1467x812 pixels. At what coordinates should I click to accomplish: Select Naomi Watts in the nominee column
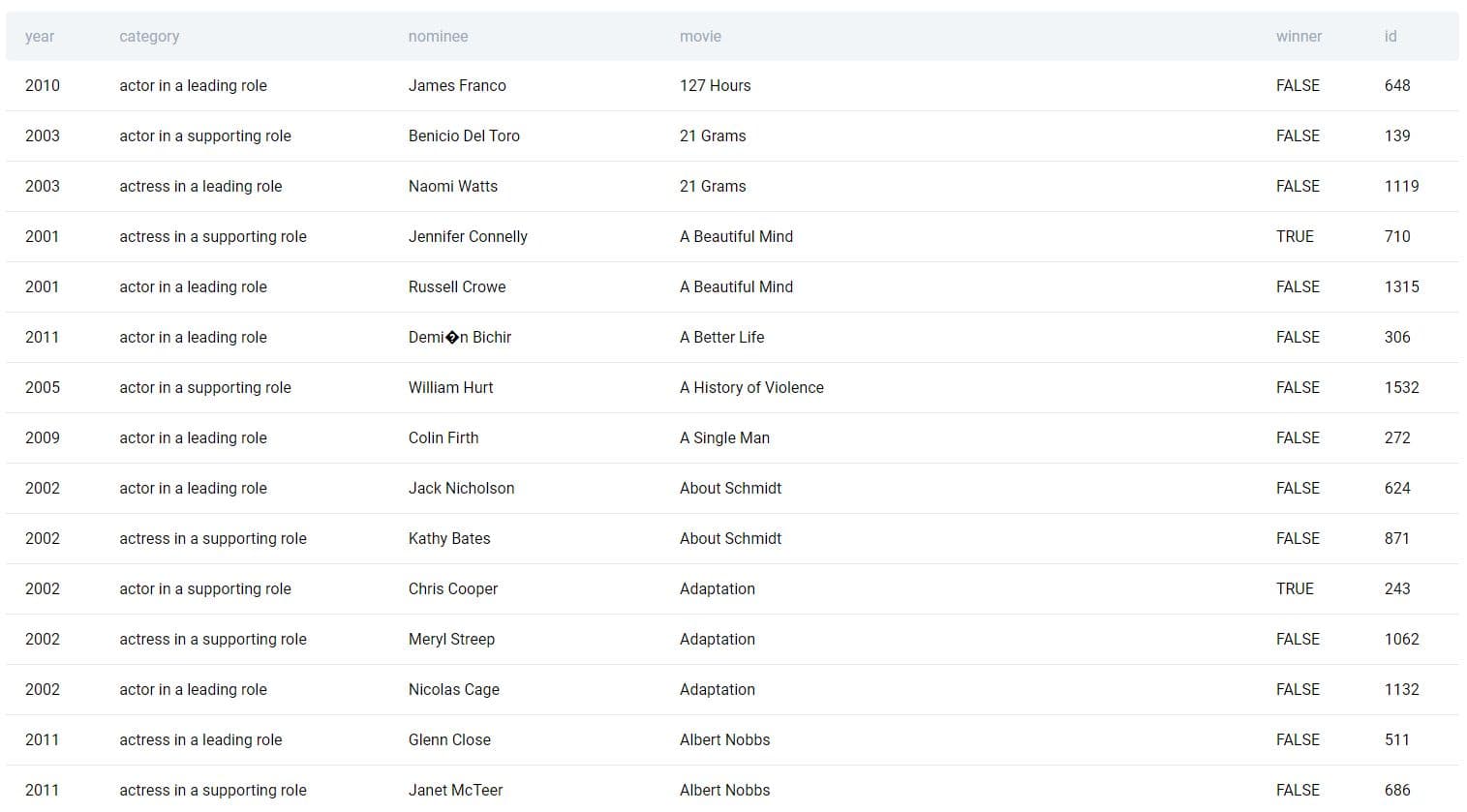[452, 186]
